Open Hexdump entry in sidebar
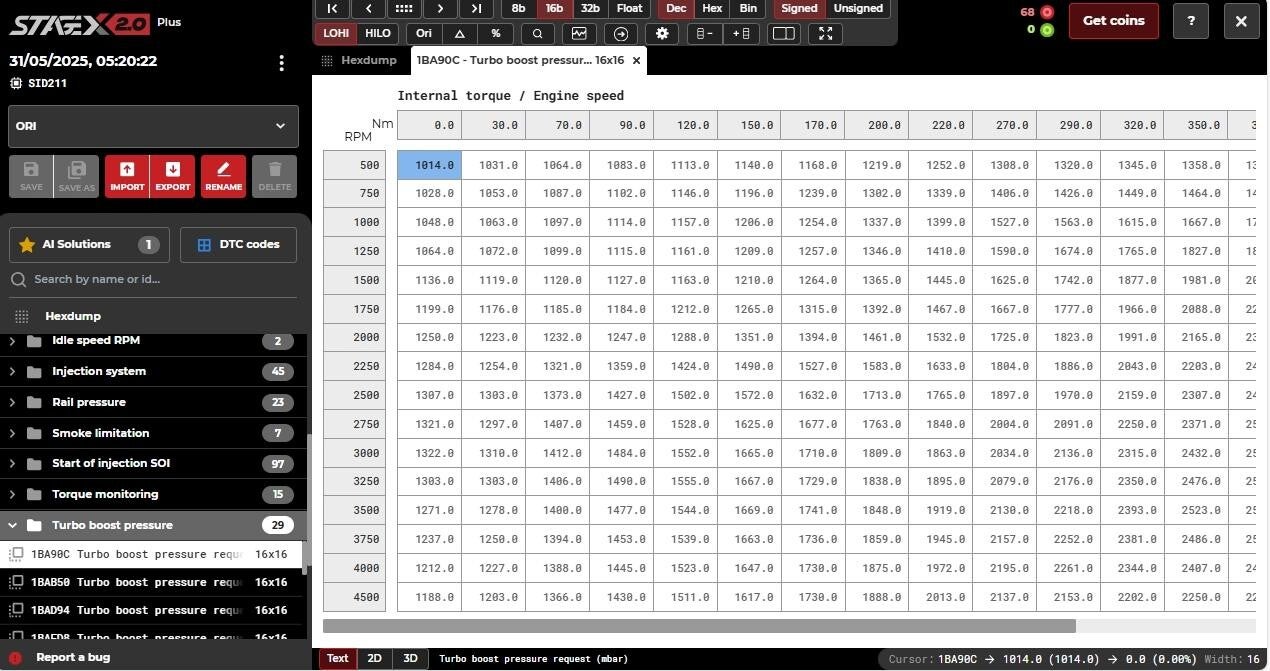 (152, 316)
